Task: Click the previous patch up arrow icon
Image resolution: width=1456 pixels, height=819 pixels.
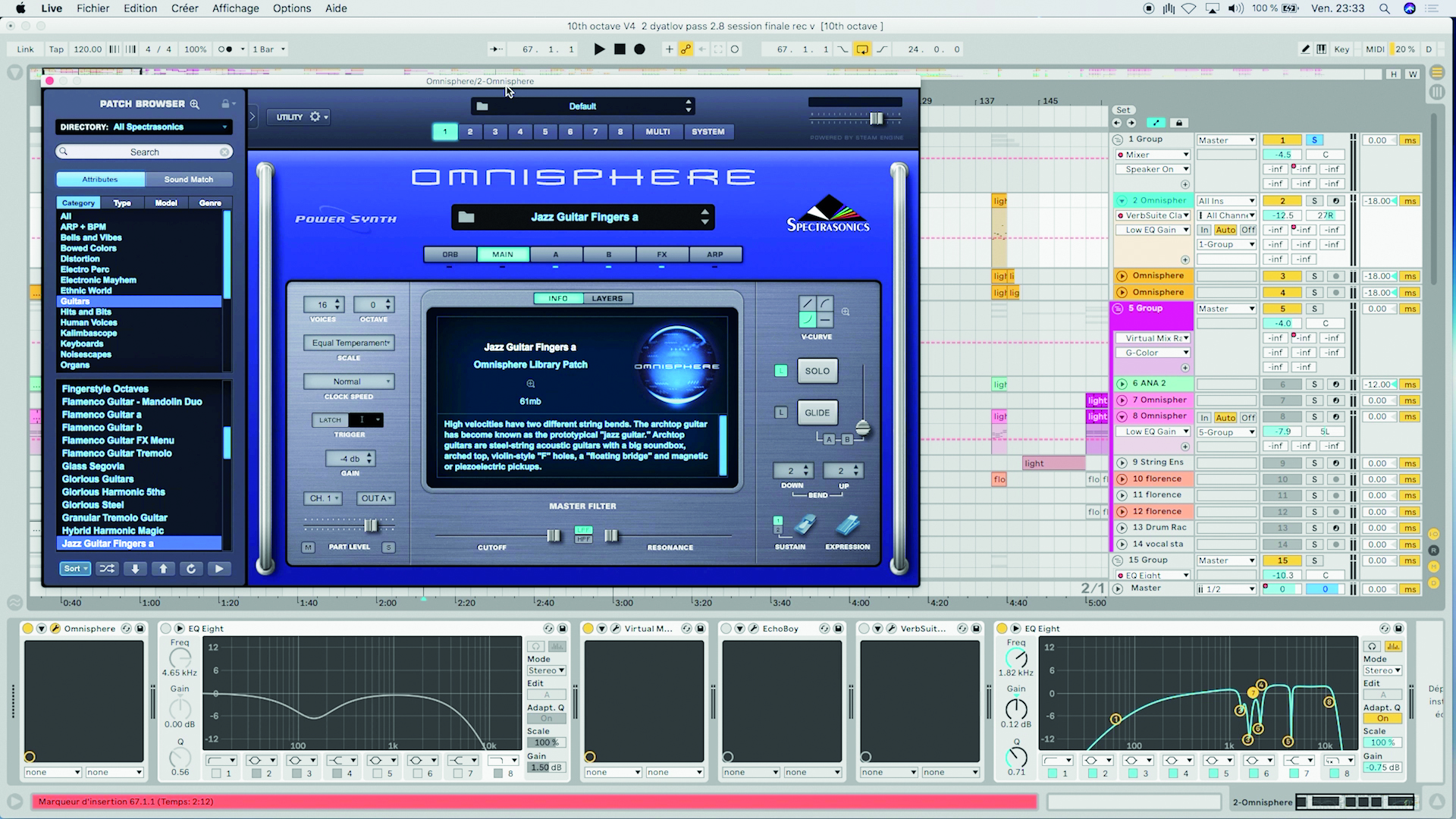Action: pyautogui.click(x=163, y=569)
